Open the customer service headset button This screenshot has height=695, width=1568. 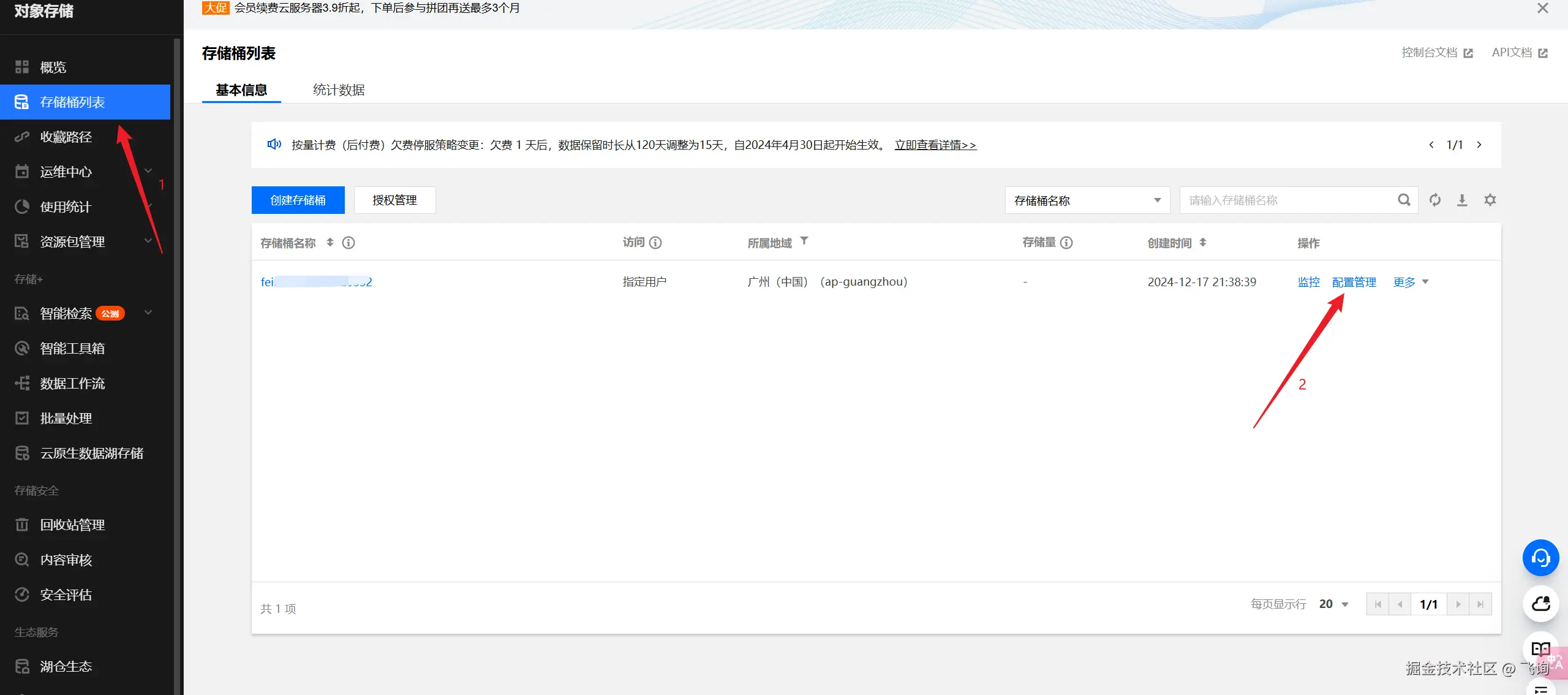click(x=1540, y=558)
